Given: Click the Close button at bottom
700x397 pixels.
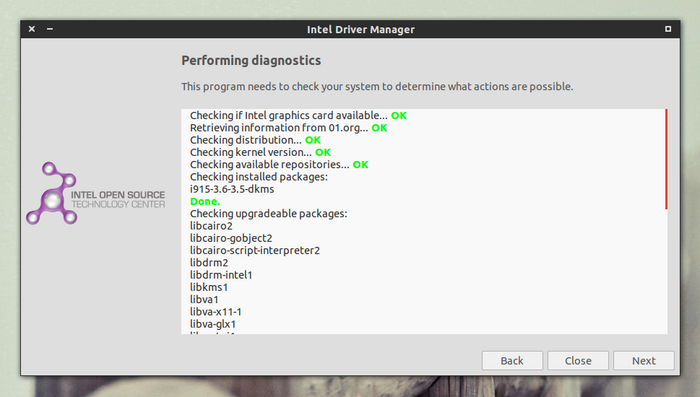Looking at the screenshot, I should click(578, 360).
